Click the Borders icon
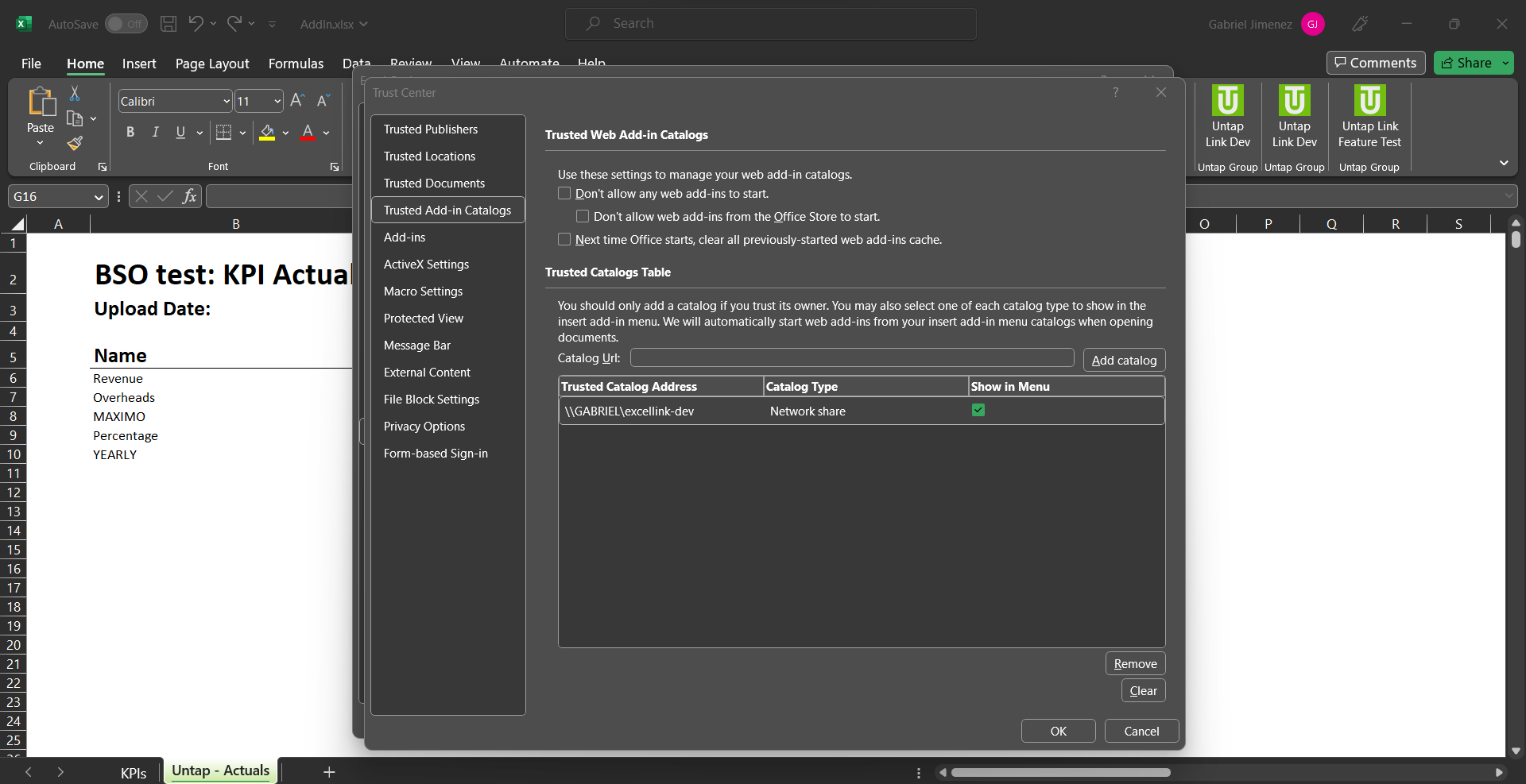The width and height of the screenshot is (1526, 784). point(224,133)
